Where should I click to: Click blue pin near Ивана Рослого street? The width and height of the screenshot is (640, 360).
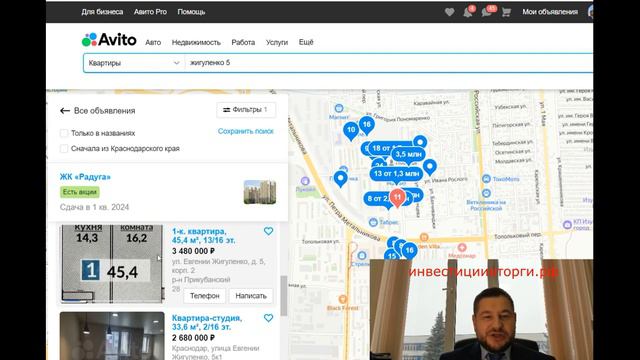pos(429,167)
